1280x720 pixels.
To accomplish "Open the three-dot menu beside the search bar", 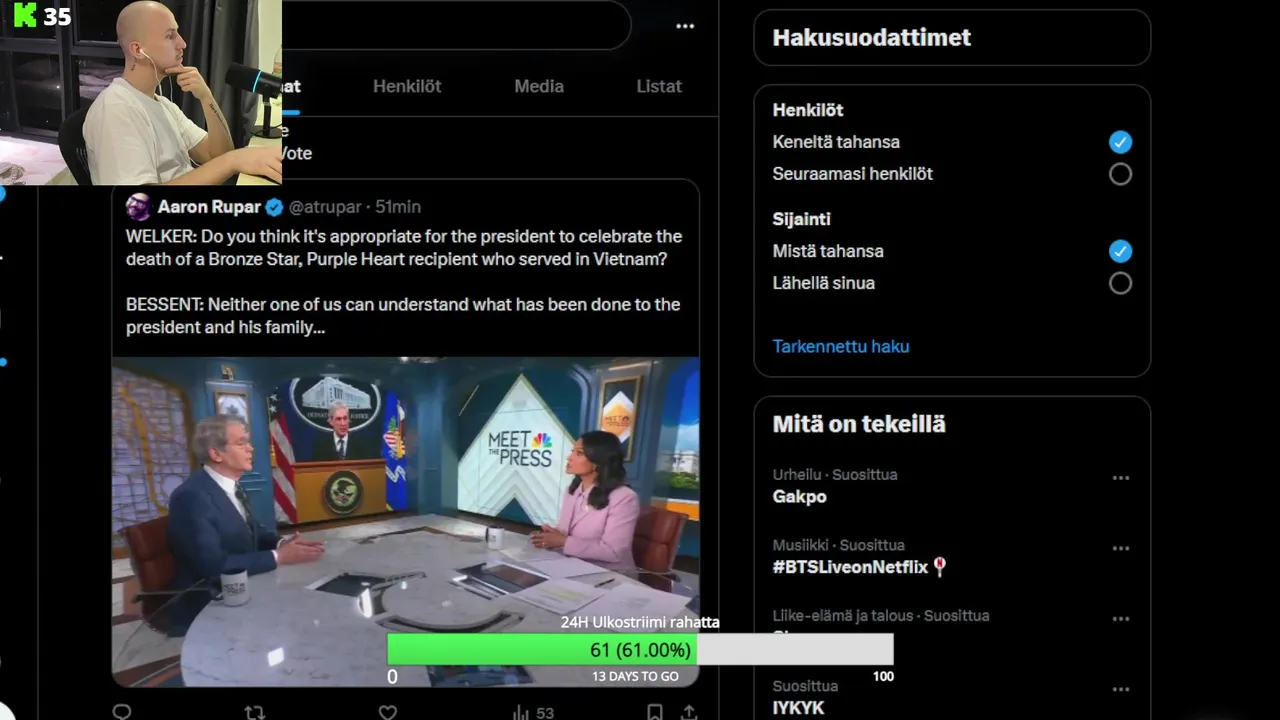I will point(685,26).
